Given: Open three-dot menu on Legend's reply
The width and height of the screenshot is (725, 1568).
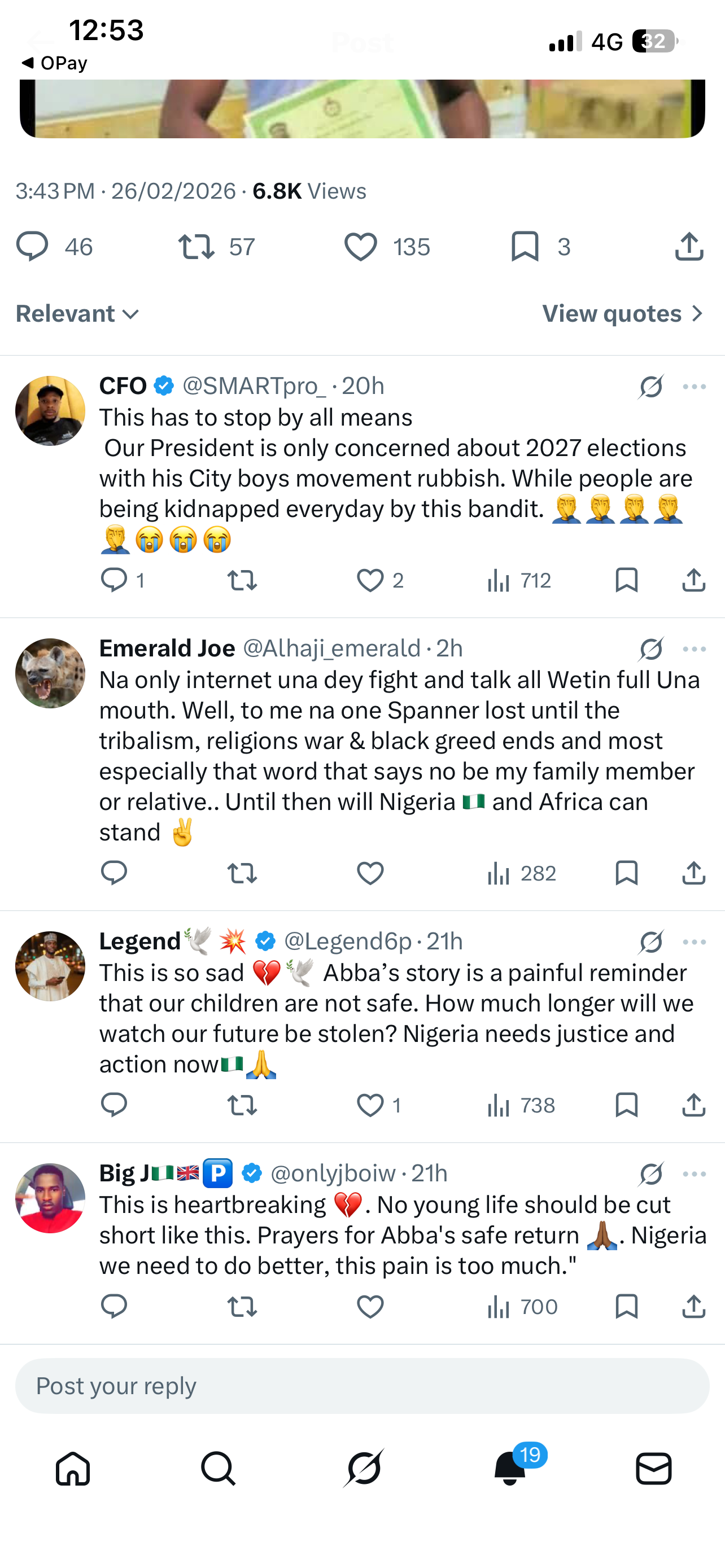Looking at the screenshot, I should pos(694,941).
